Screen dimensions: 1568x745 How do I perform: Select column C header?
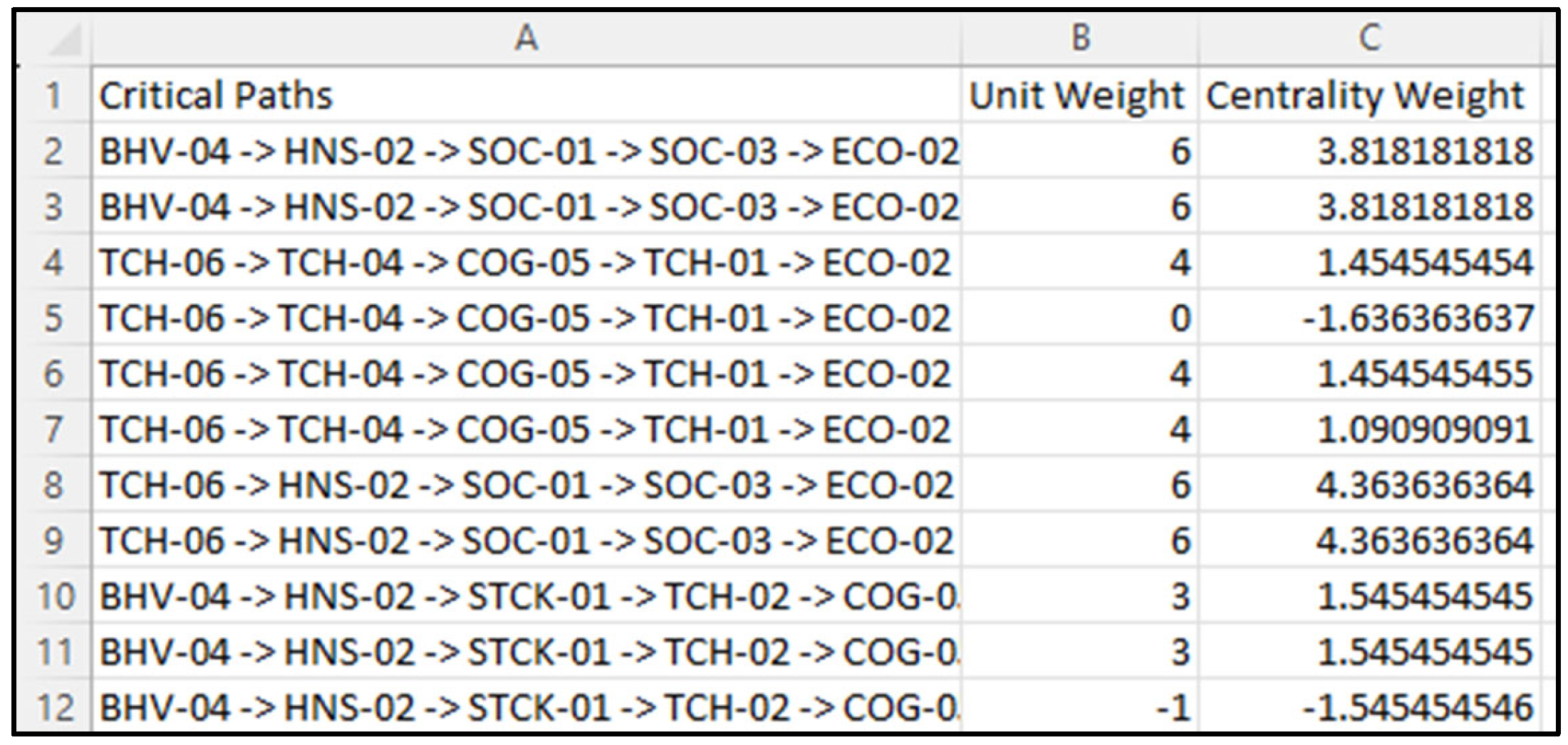point(1369,38)
